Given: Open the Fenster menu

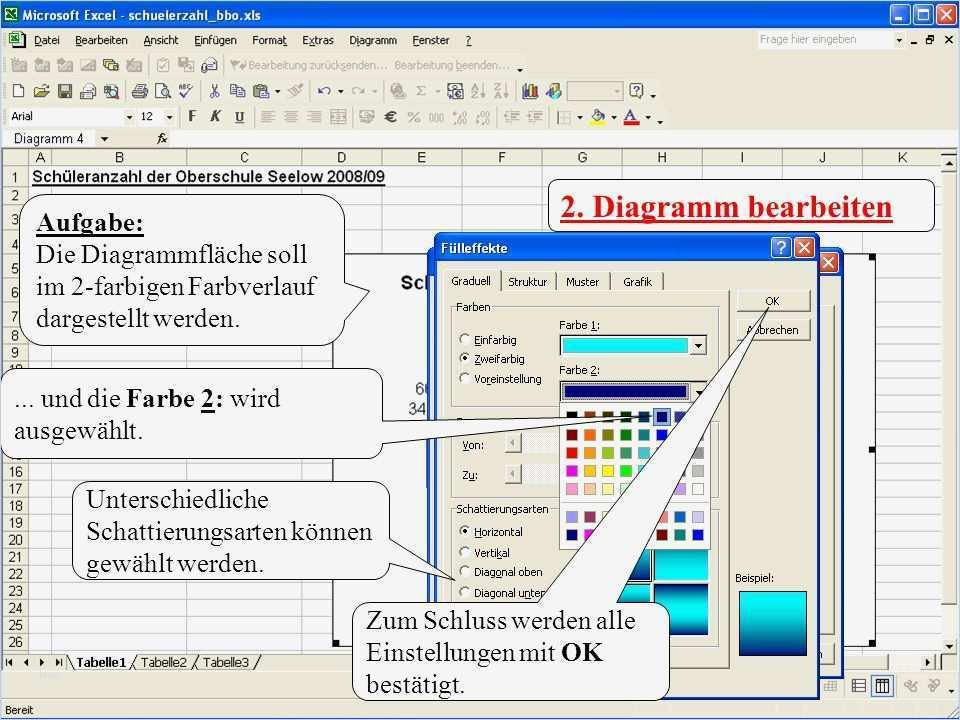Looking at the screenshot, I should pos(430,40).
